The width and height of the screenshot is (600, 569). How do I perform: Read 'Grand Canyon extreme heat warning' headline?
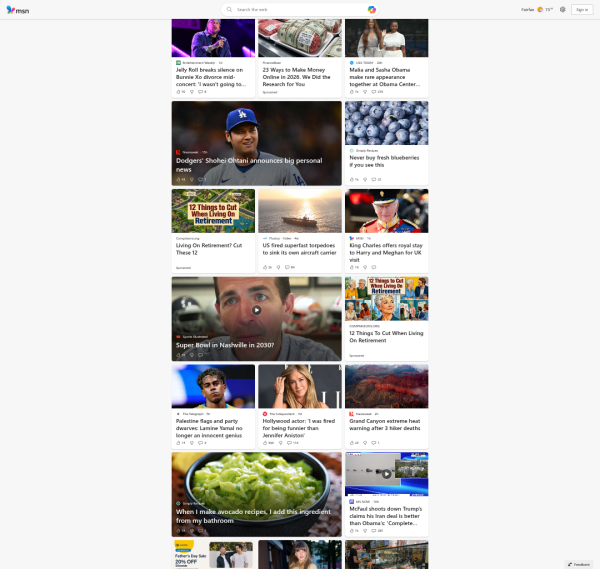385,424
